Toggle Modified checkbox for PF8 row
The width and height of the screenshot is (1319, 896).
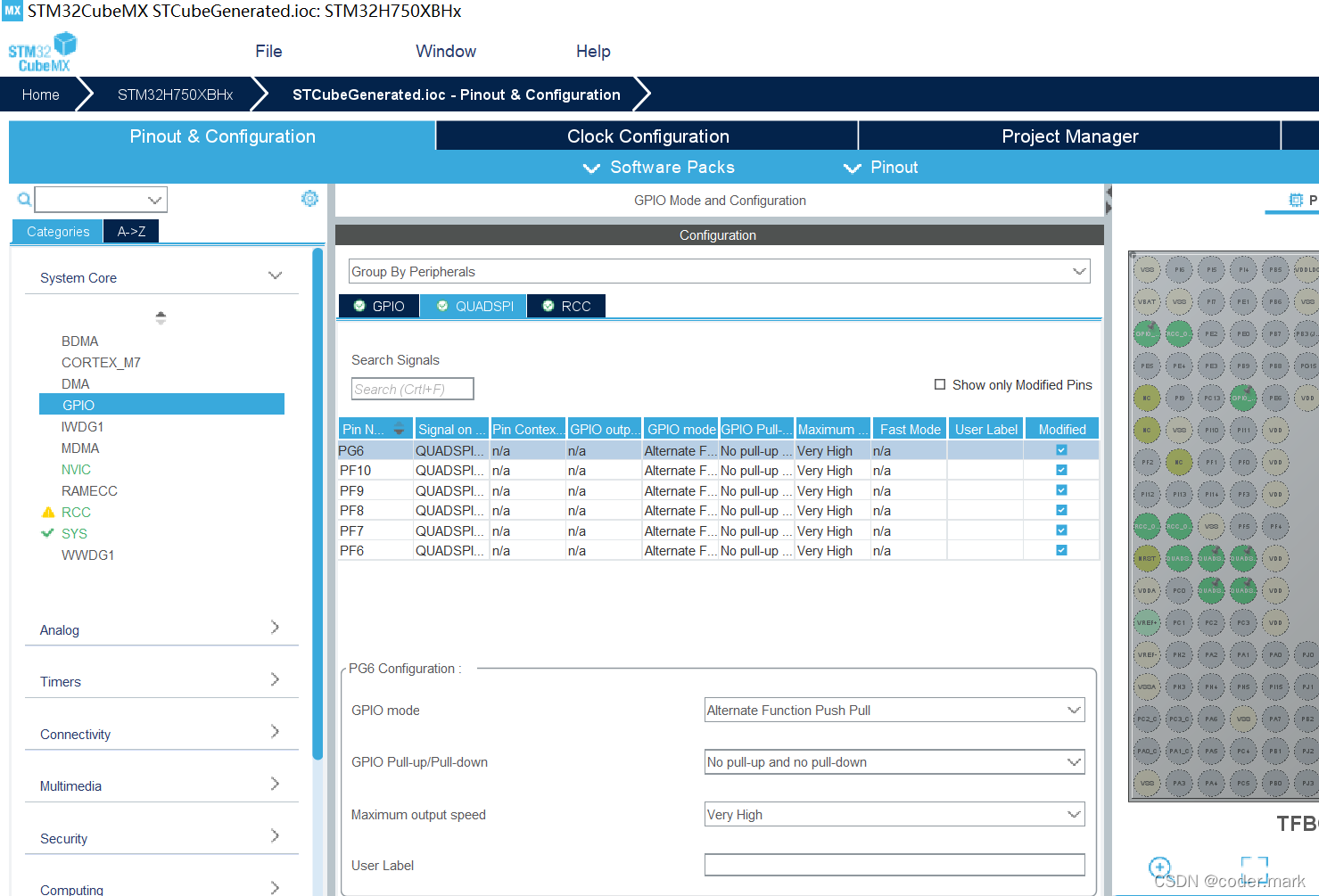click(x=1061, y=510)
